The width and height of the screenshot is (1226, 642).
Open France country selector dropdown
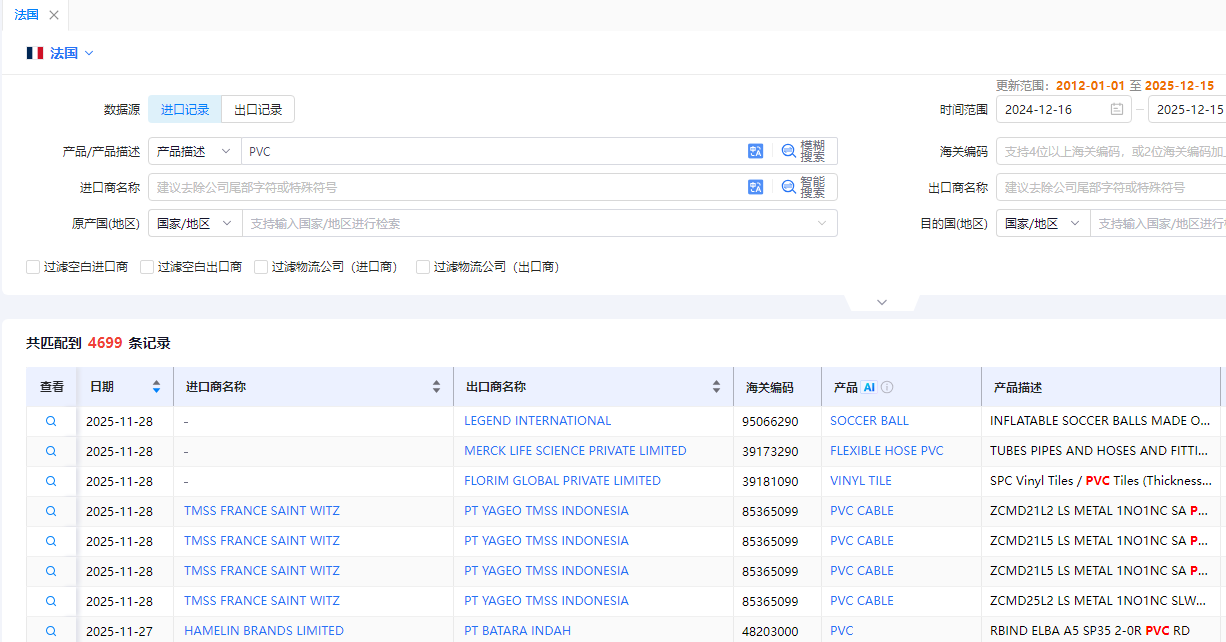61,53
